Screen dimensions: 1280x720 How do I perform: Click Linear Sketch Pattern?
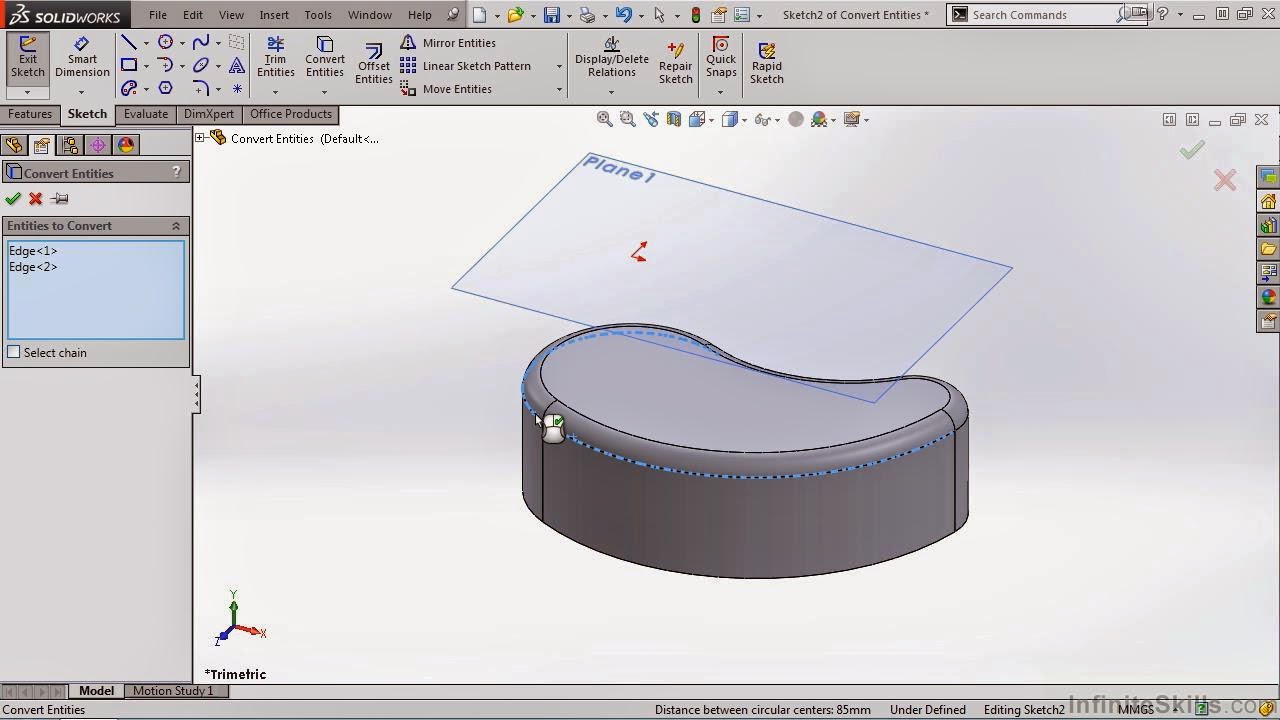466,66
